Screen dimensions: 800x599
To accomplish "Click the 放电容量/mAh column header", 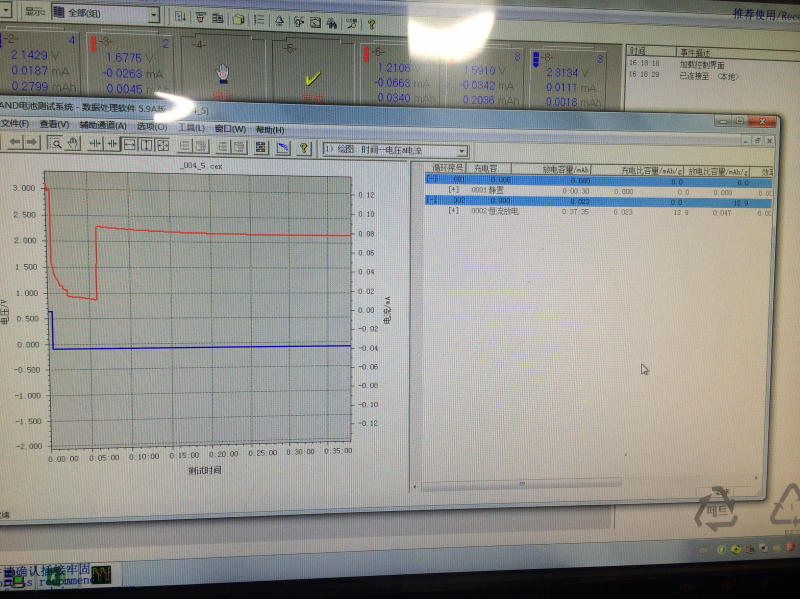I will click(x=553, y=169).
